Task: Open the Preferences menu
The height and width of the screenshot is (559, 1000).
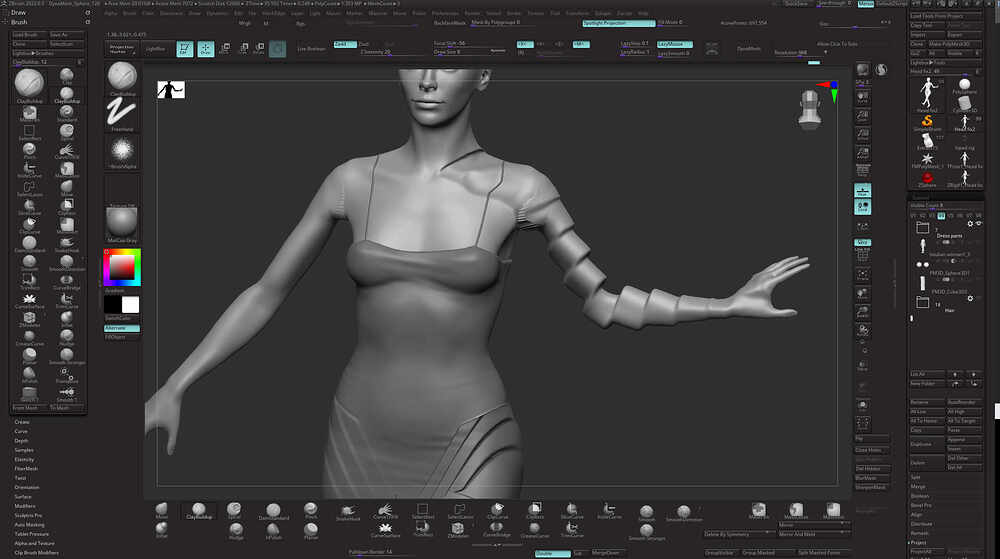Action: (445, 13)
